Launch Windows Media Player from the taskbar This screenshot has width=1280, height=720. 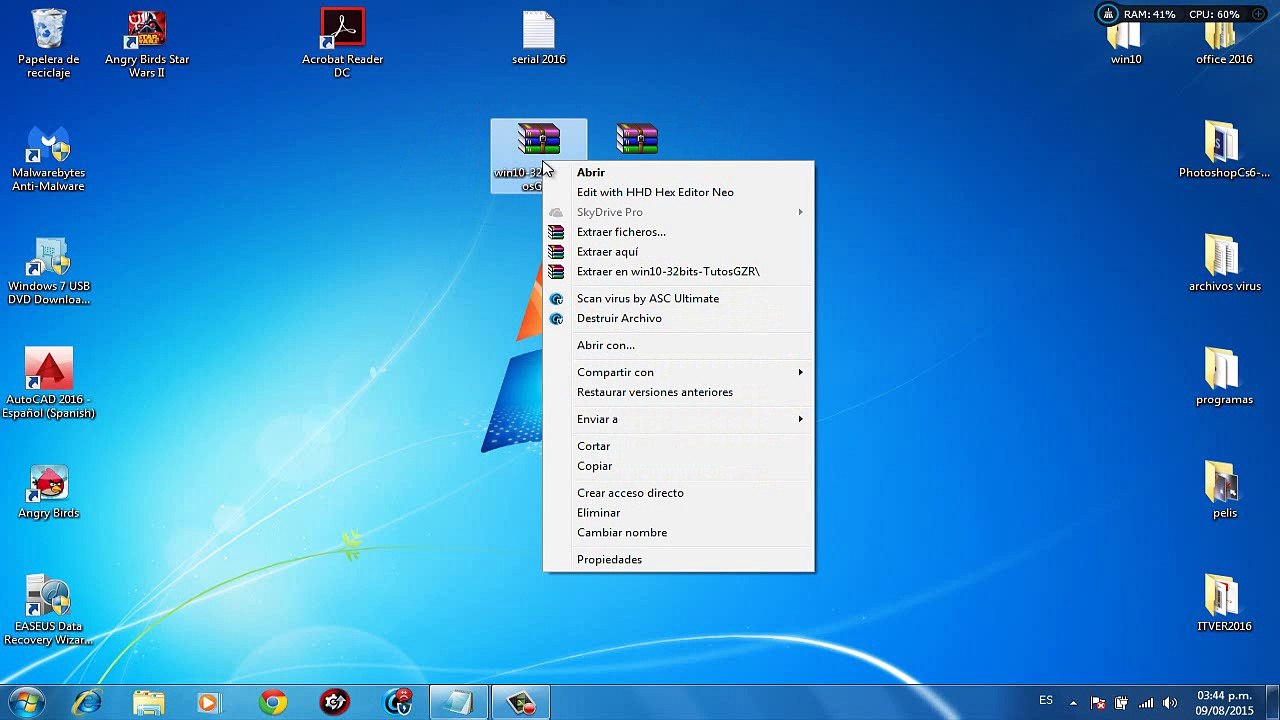tap(208, 703)
